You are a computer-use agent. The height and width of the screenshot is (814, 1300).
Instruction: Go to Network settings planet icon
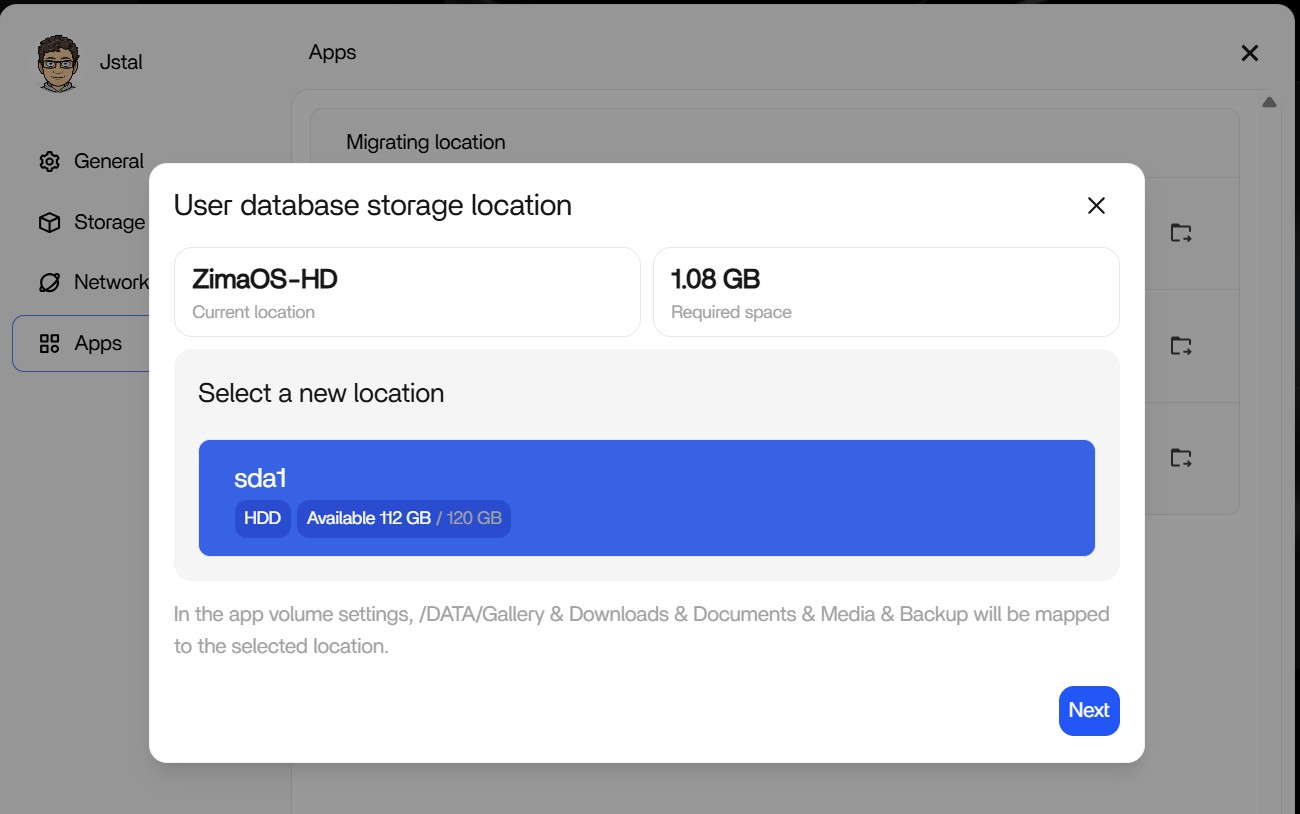(x=49, y=282)
